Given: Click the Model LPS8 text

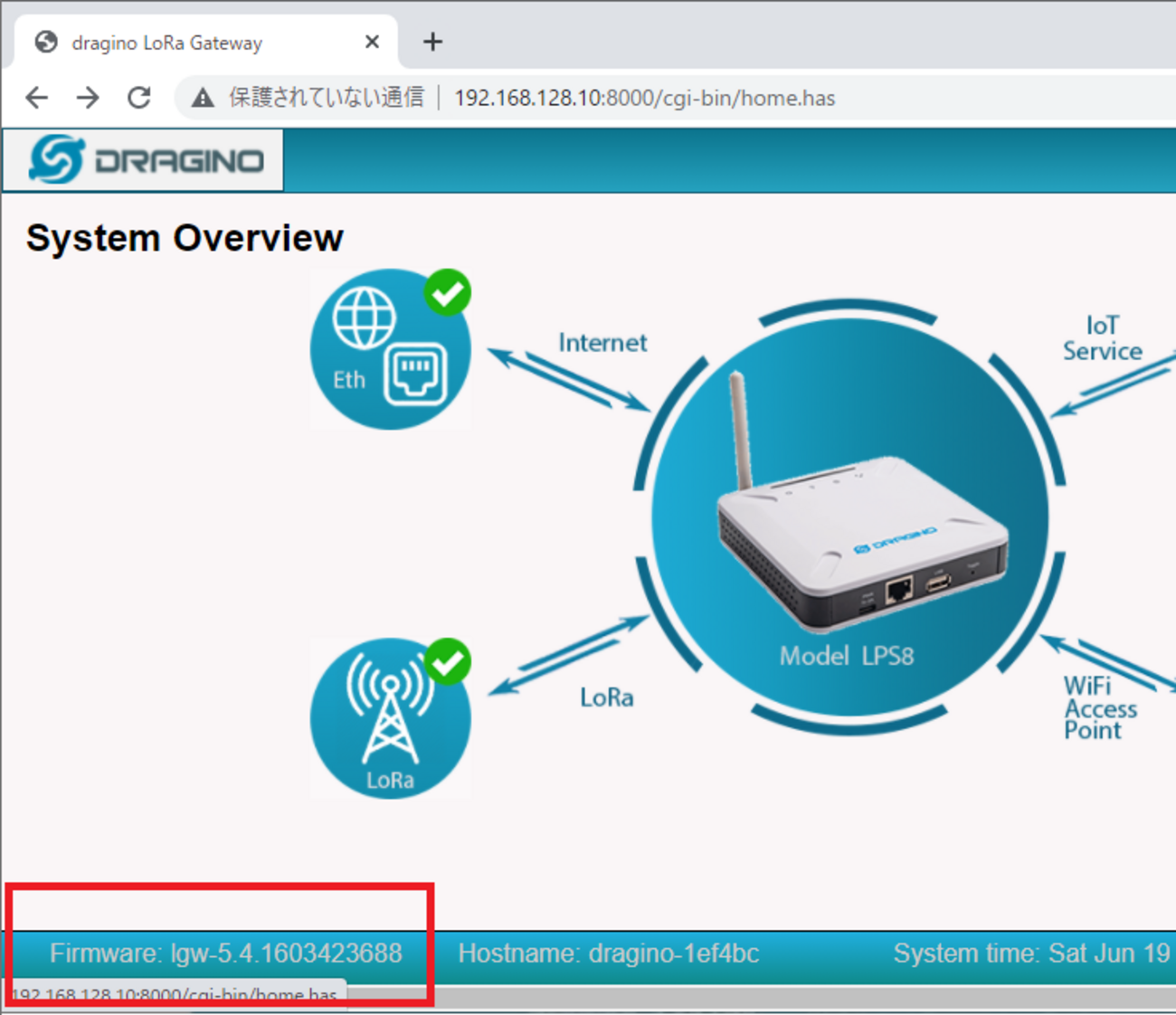Looking at the screenshot, I should (x=847, y=656).
